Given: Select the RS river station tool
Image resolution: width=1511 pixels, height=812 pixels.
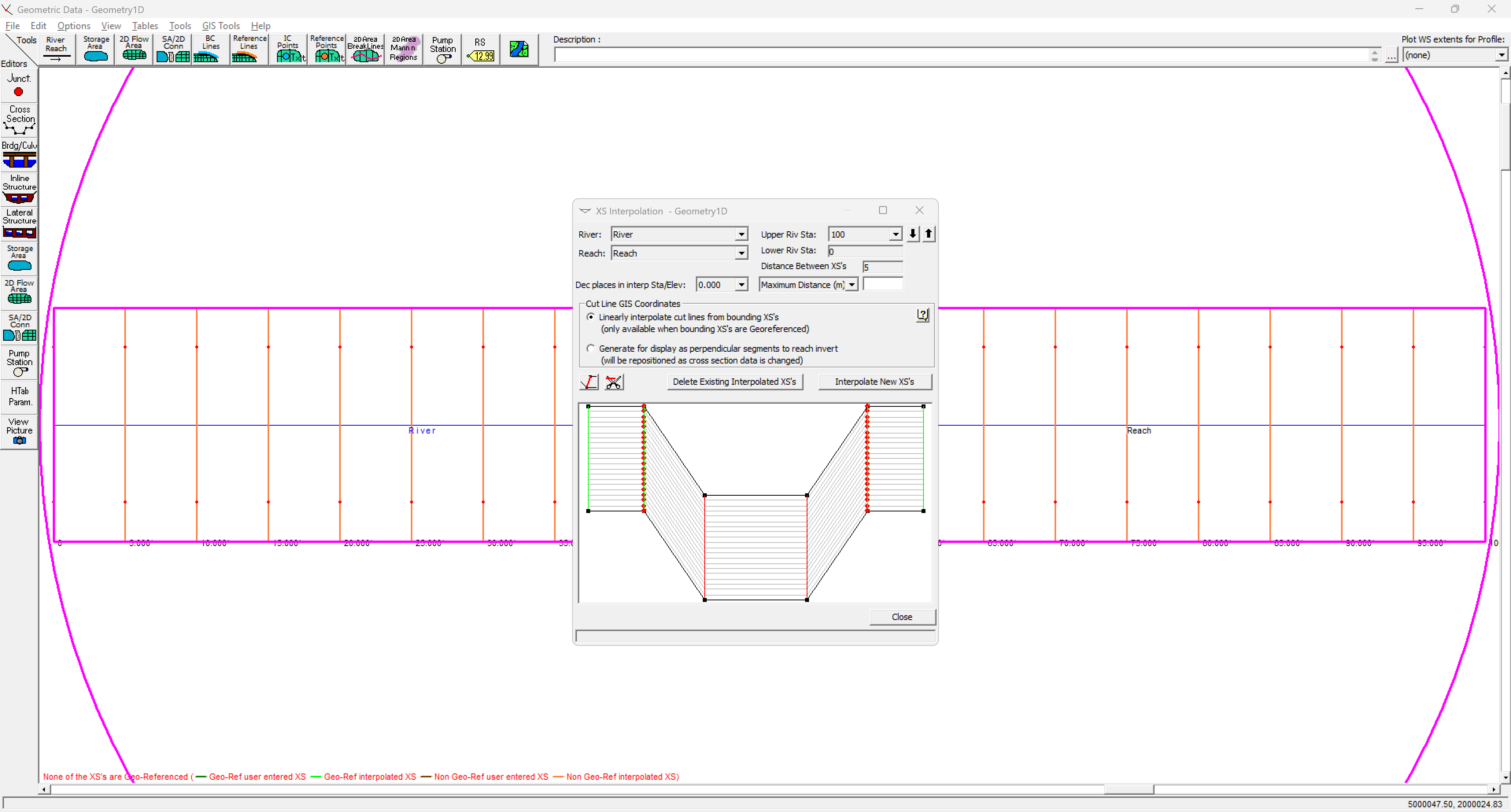Looking at the screenshot, I should [x=480, y=49].
